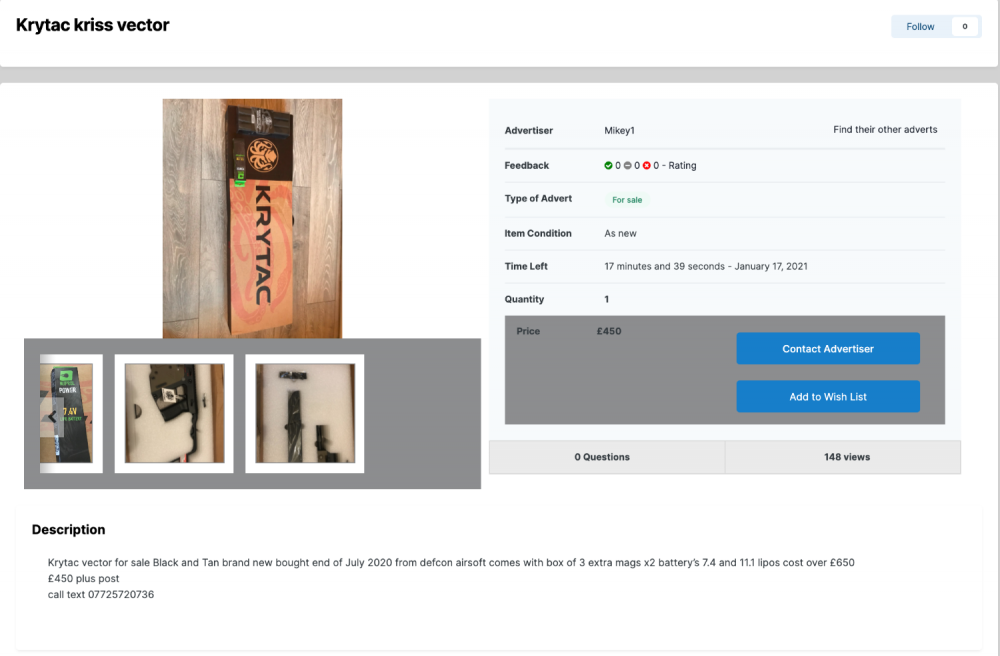This screenshot has height=656, width=1000.
Task: Follow this Krytac kriss vector advert
Action: point(920,26)
